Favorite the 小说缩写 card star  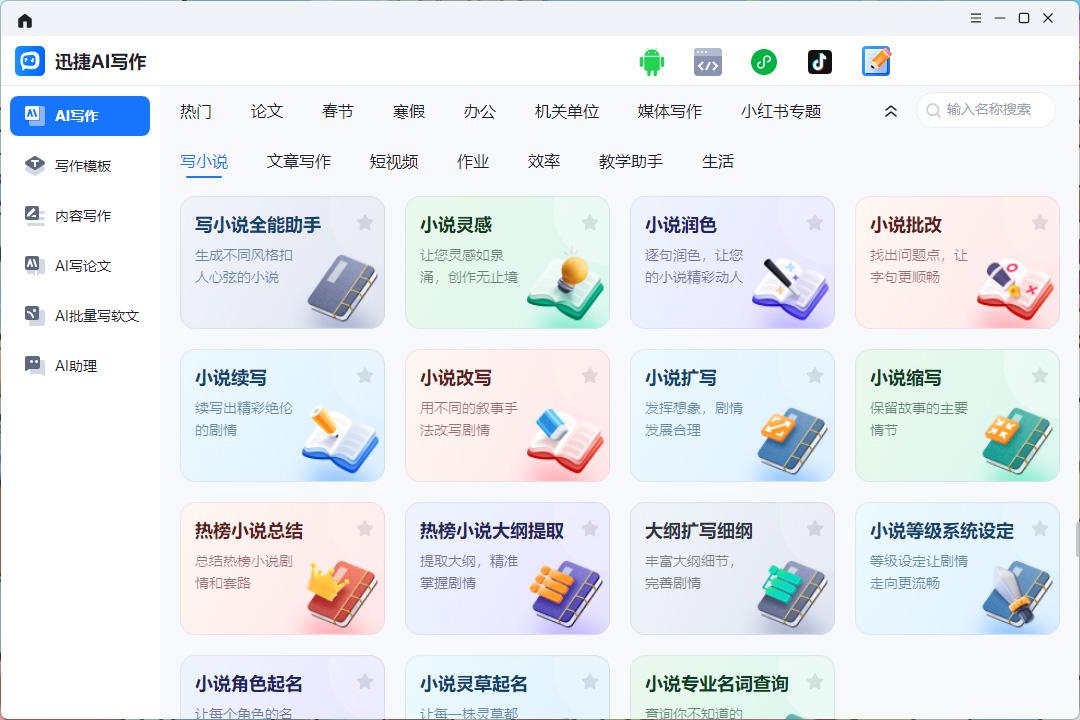pyautogui.click(x=1040, y=376)
